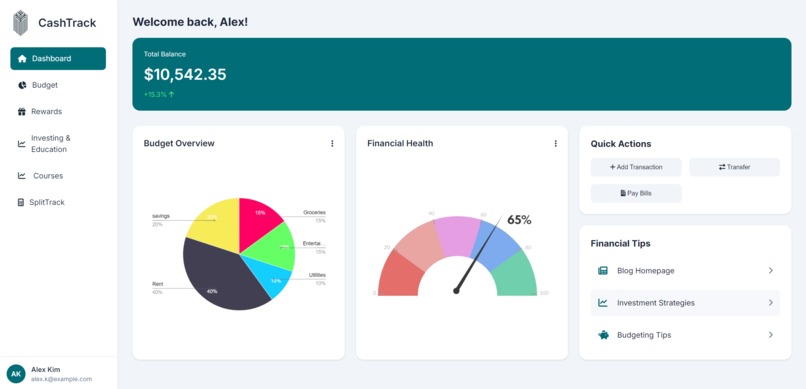Viewport: 806px width, 389px height.
Task: Click the Add Transaction button
Action: [636, 167]
